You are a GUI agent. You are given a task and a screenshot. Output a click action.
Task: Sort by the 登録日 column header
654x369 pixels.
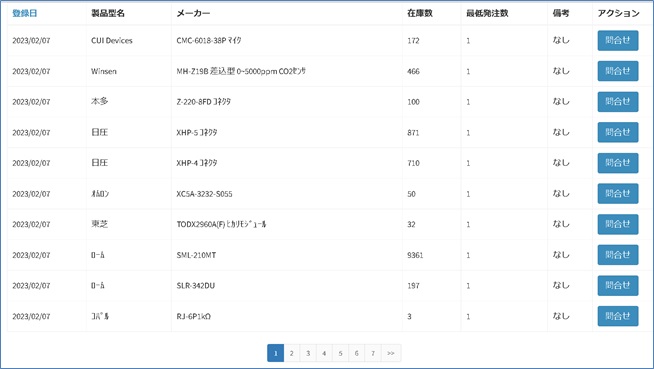25,13
